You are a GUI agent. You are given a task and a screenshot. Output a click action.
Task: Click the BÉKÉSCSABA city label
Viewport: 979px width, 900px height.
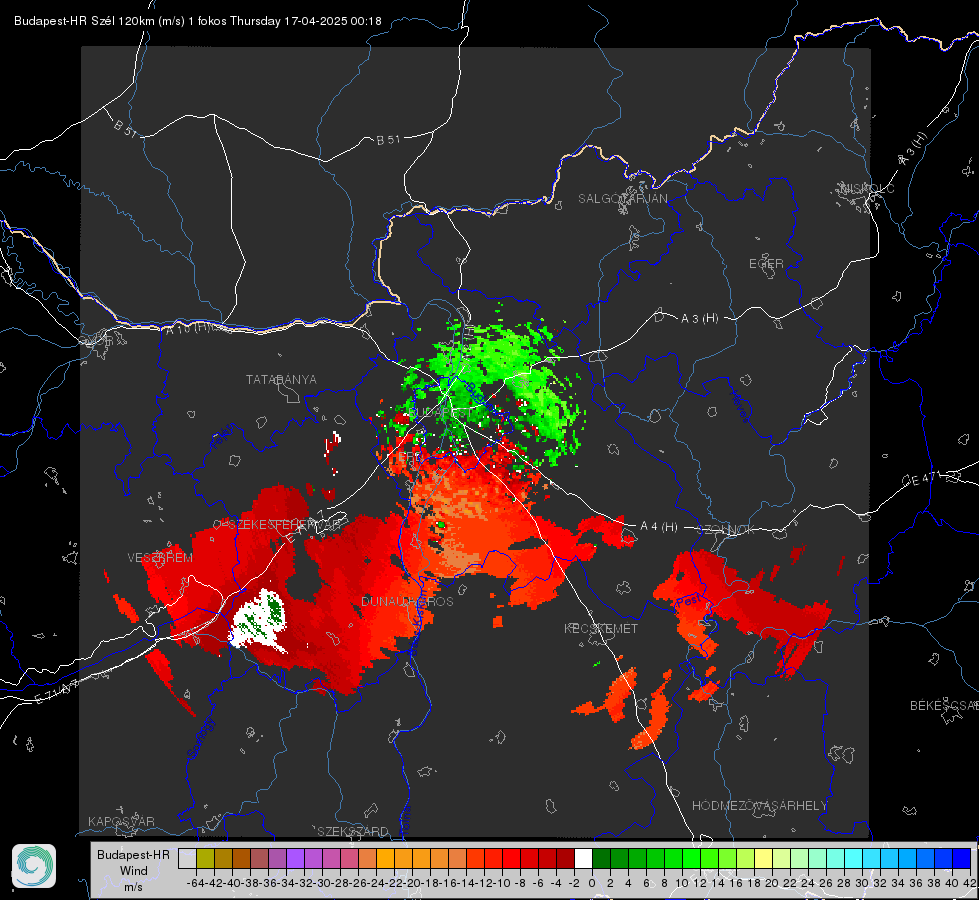click(x=944, y=705)
